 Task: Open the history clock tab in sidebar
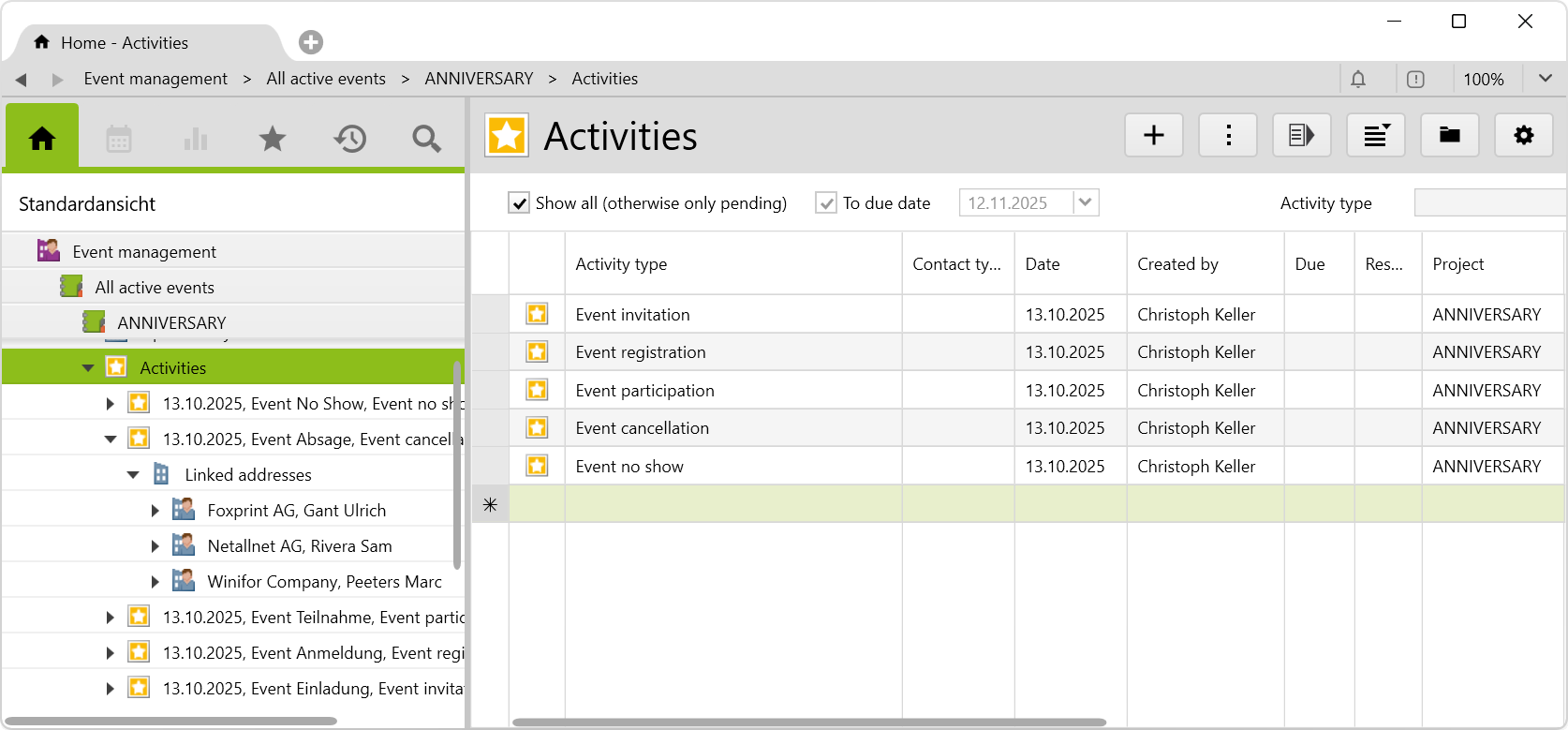click(x=350, y=139)
